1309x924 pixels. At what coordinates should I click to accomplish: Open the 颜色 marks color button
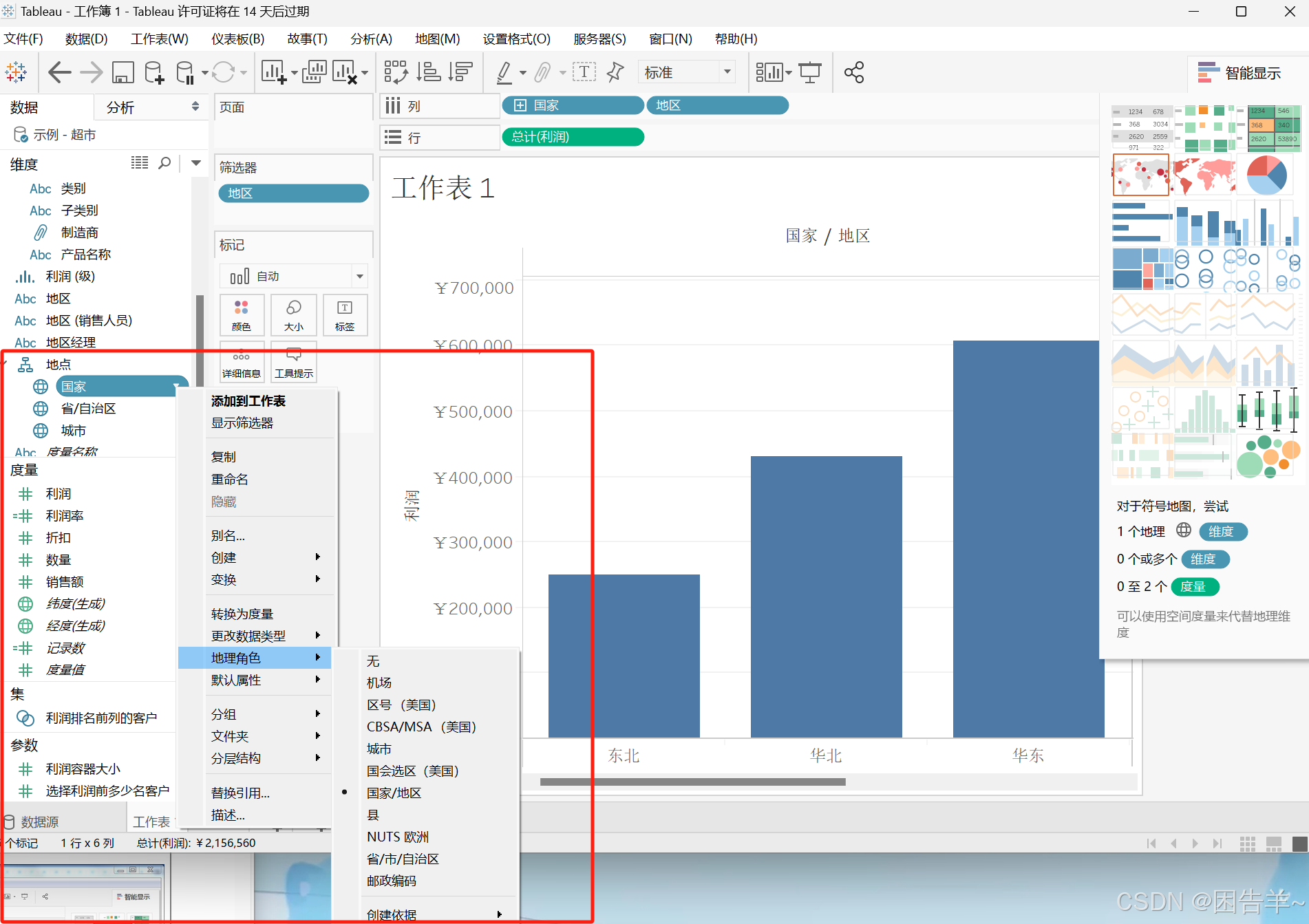242,315
